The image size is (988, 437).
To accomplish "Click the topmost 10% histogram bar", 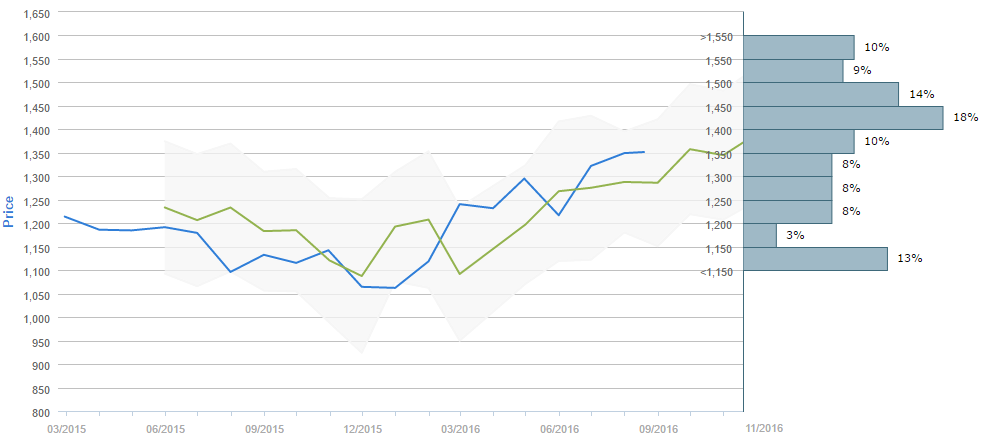I will point(798,47).
